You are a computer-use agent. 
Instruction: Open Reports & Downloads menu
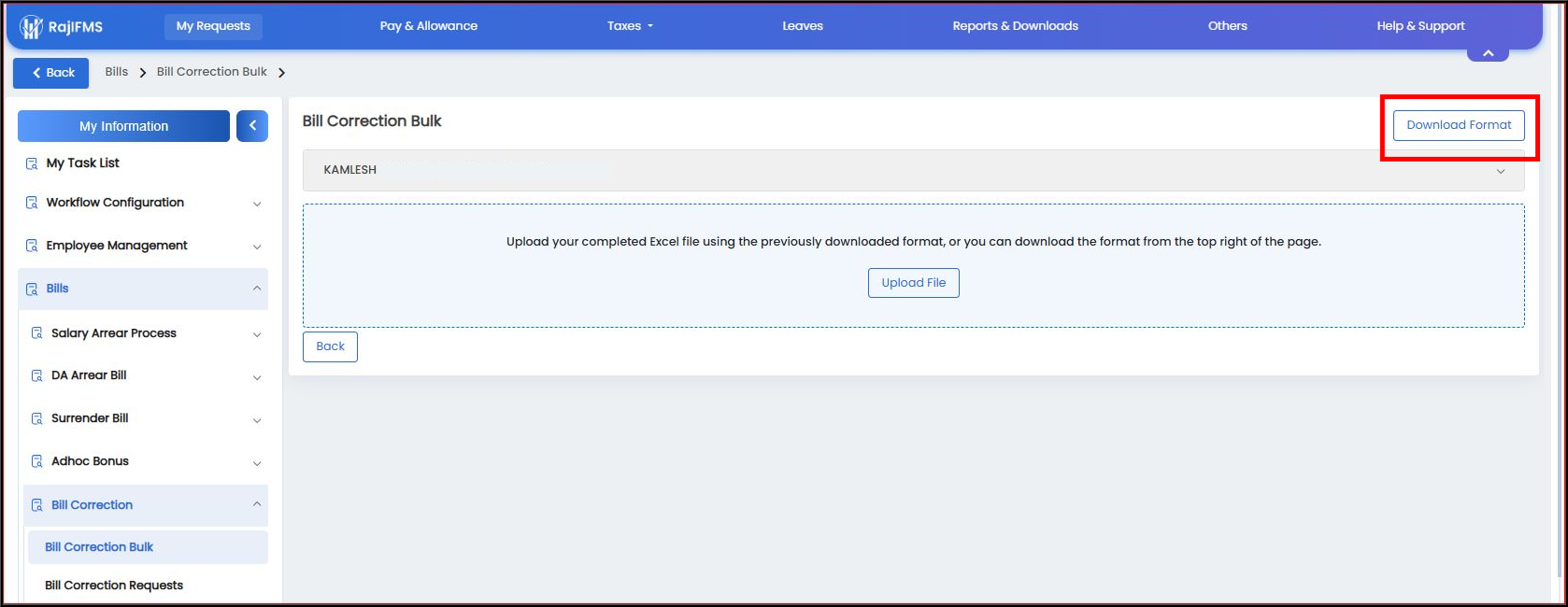click(x=1015, y=26)
